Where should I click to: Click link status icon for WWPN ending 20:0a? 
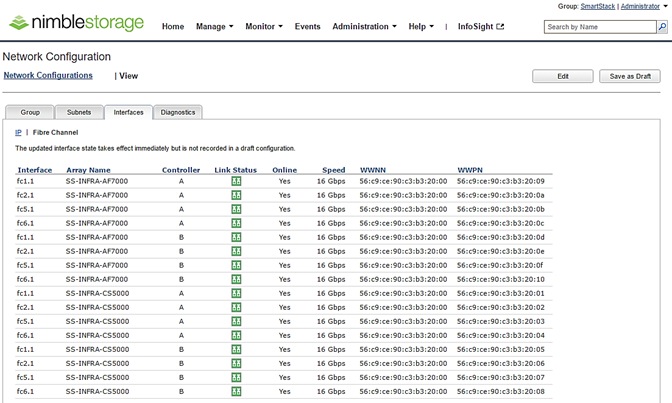236,195
